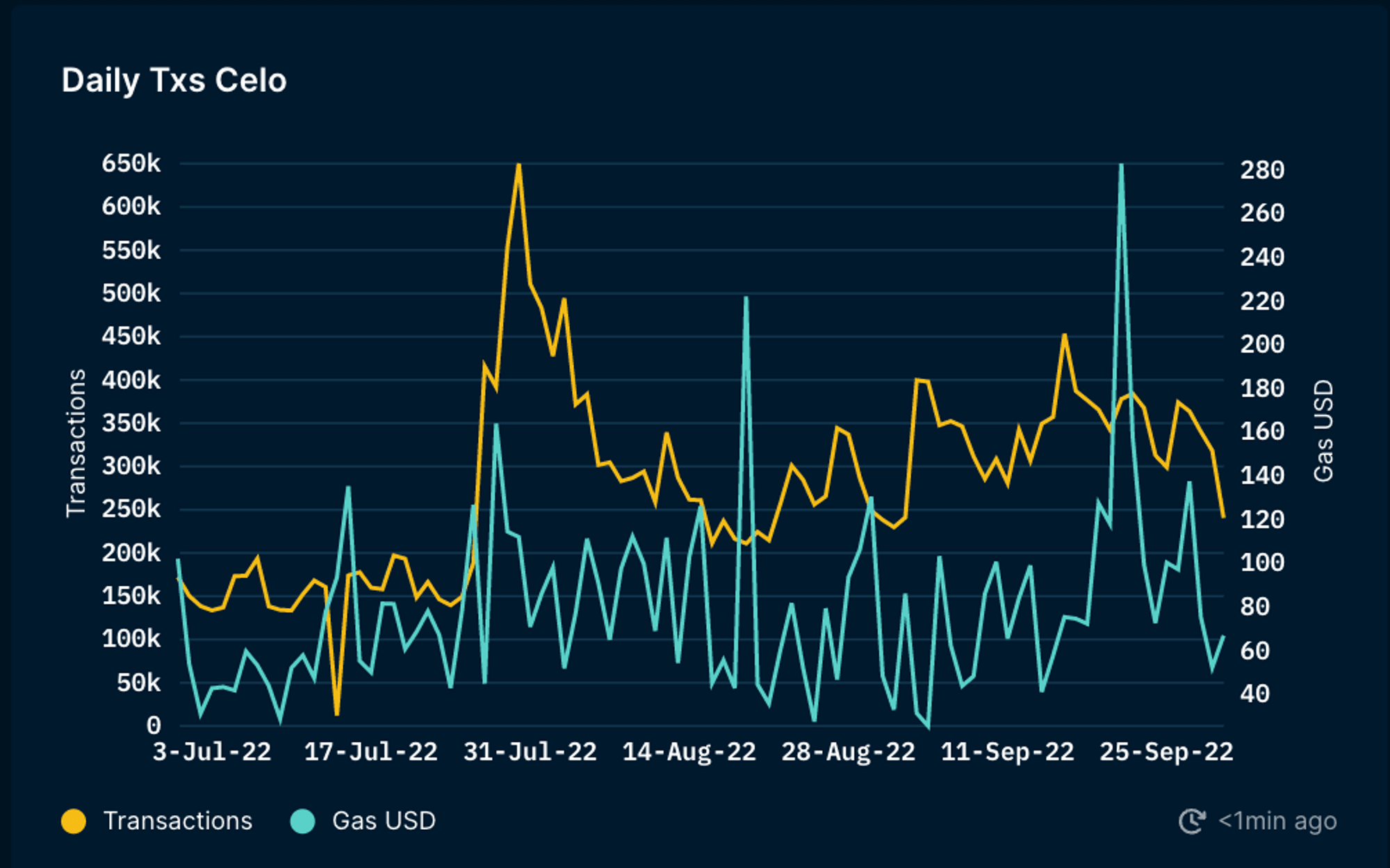The height and width of the screenshot is (868, 1390).
Task: Click the teal Gas USD spike in mid-August
Action: pyautogui.click(x=746, y=299)
